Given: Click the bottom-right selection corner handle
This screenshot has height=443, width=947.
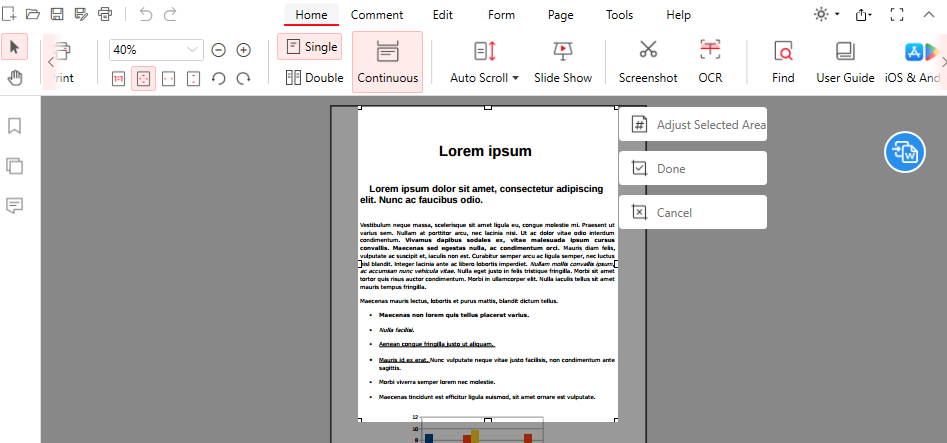Looking at the screenshot, I should (617, 420).
